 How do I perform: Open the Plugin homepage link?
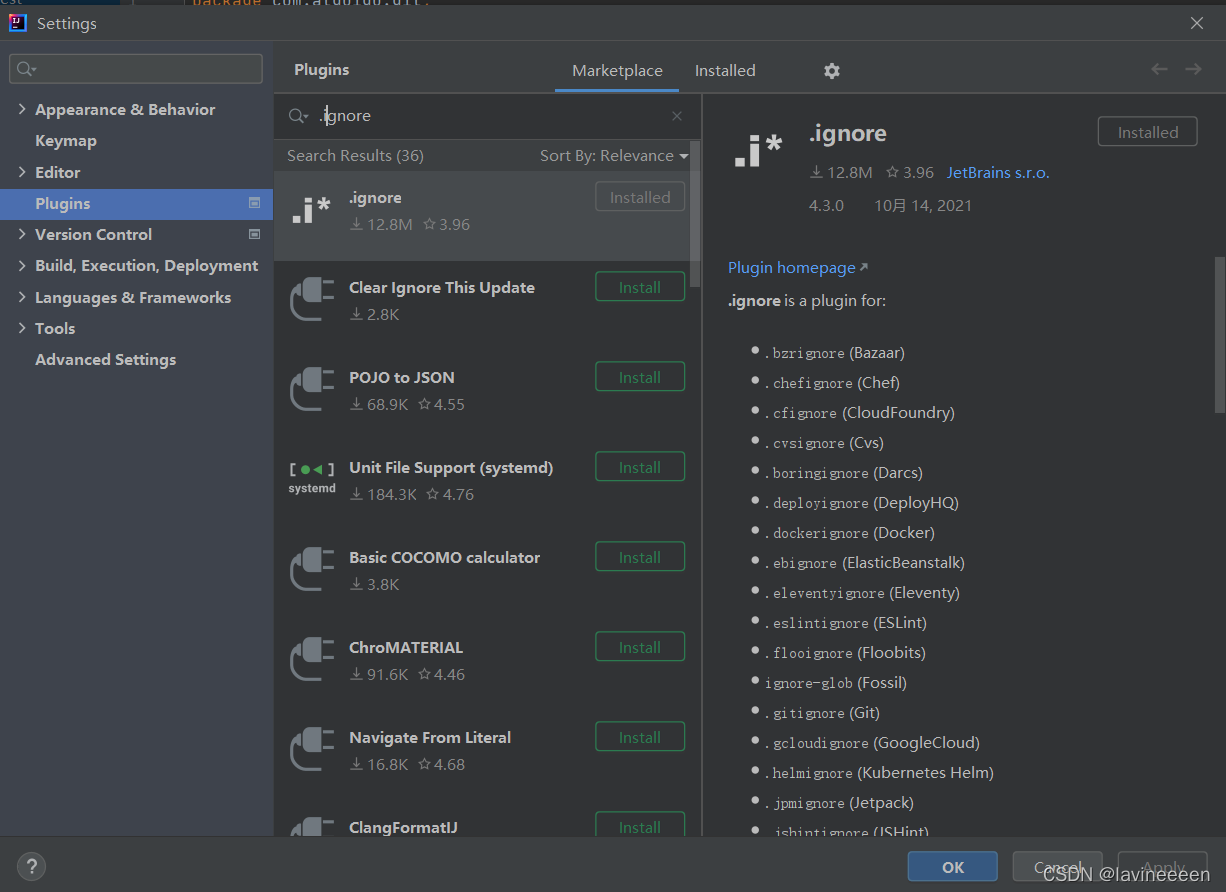(x=798, y=268)
